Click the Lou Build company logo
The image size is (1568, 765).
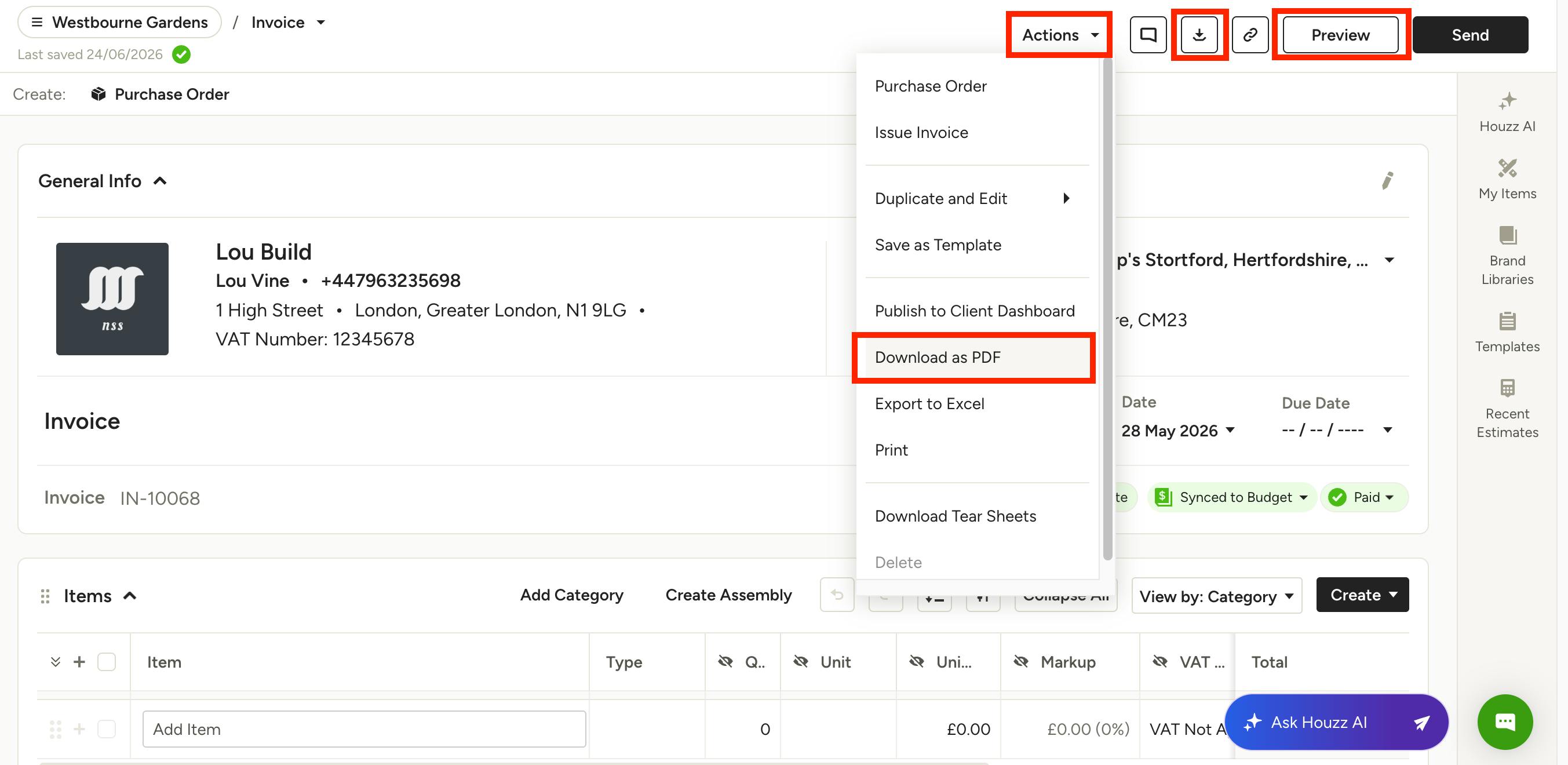point(112,299)
